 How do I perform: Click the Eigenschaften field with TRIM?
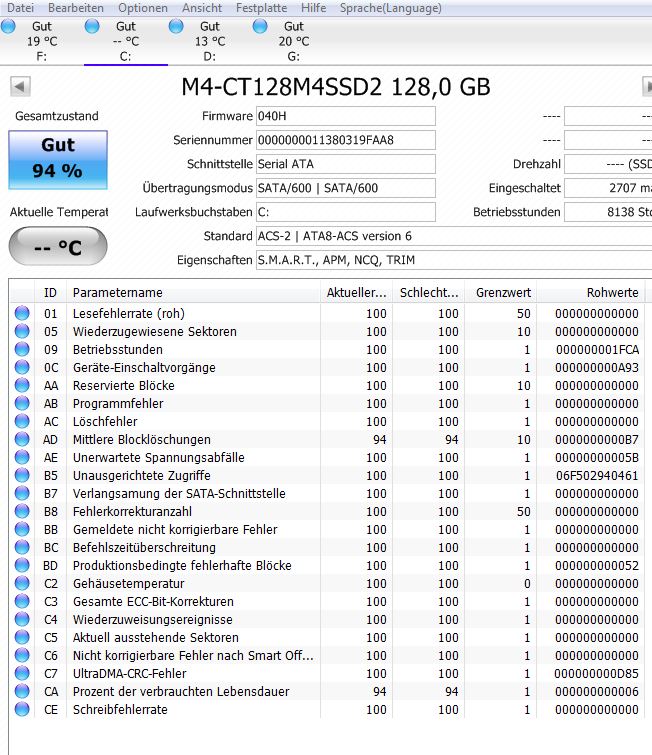tap(454, 260)
